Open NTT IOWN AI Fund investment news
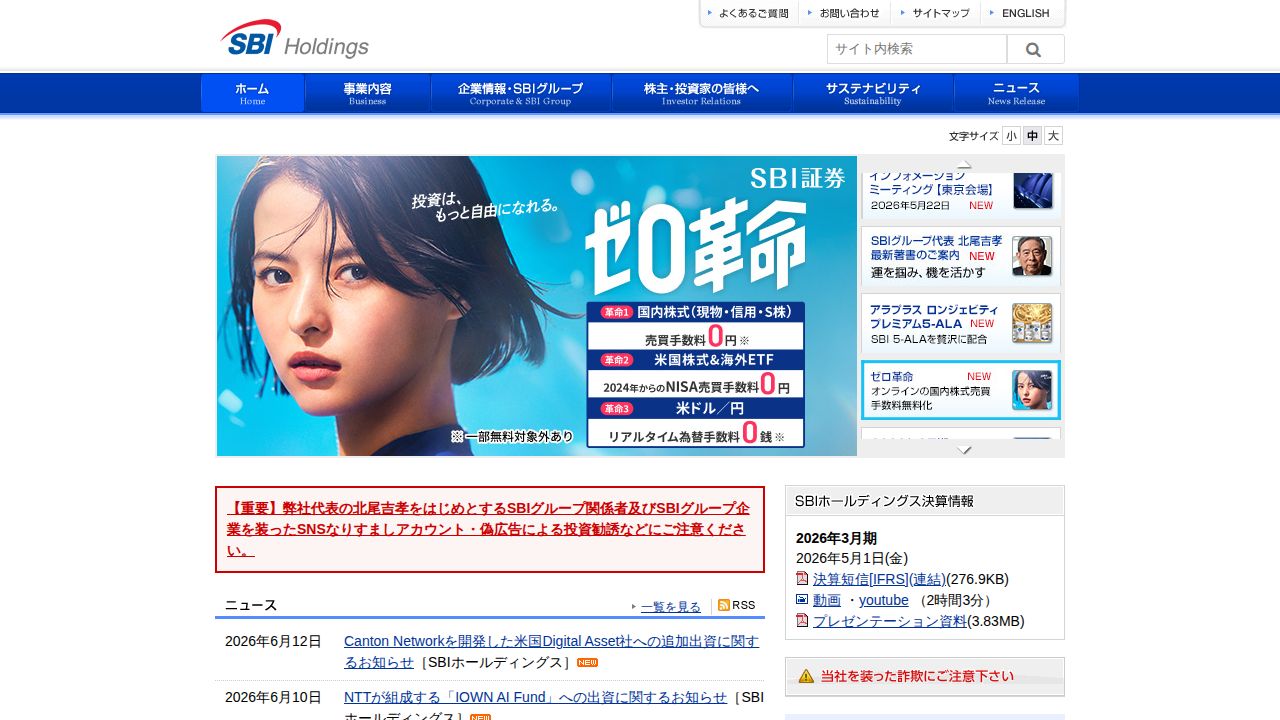Viewport: 1280px width, 720px height. pyautogui.click(x=535, y=697)
